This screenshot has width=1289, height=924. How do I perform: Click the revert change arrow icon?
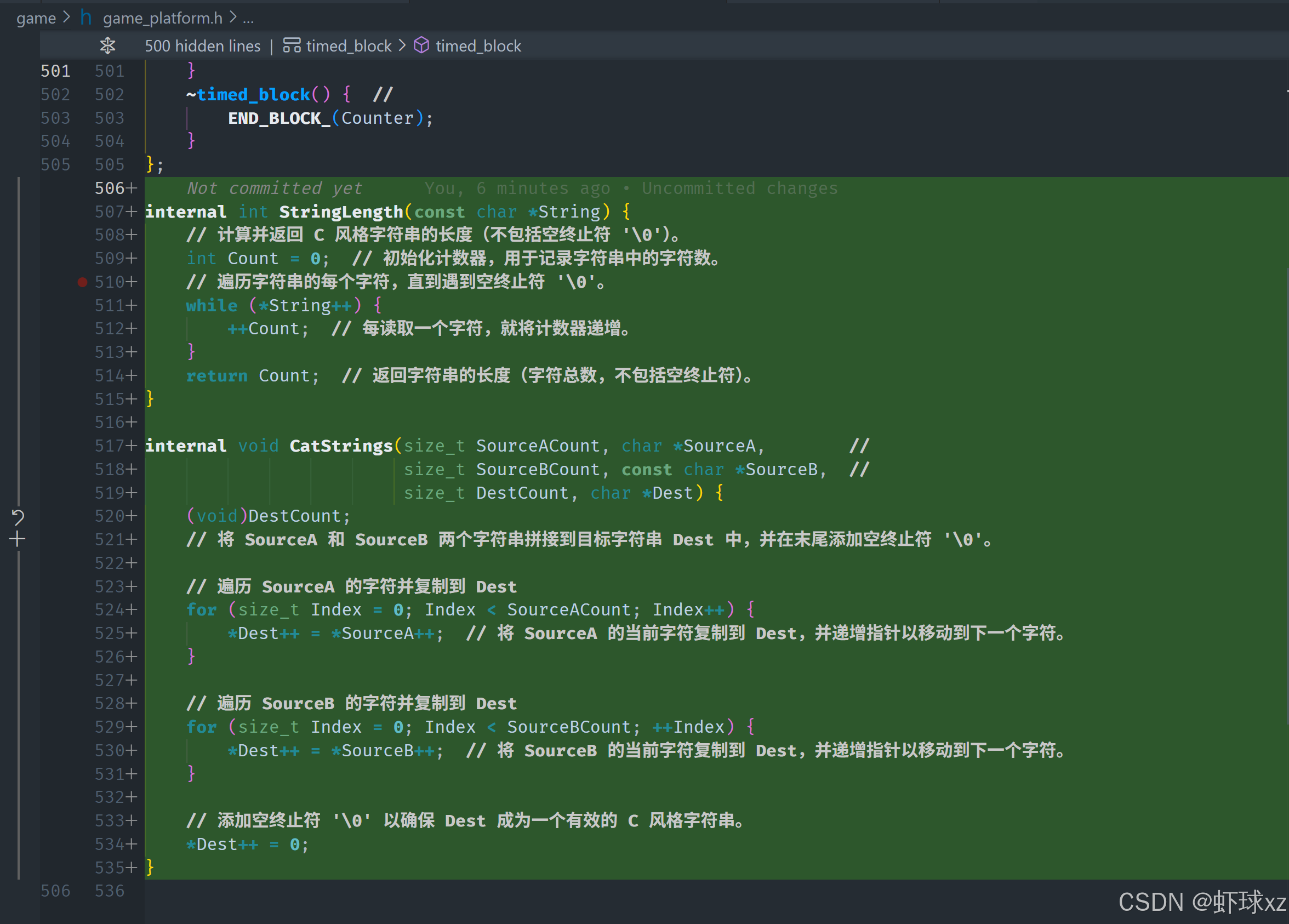coord(18,517)
